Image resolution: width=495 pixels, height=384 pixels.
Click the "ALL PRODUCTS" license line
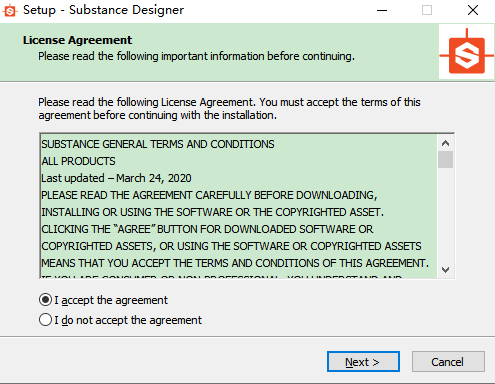click(x=78, y=161)
